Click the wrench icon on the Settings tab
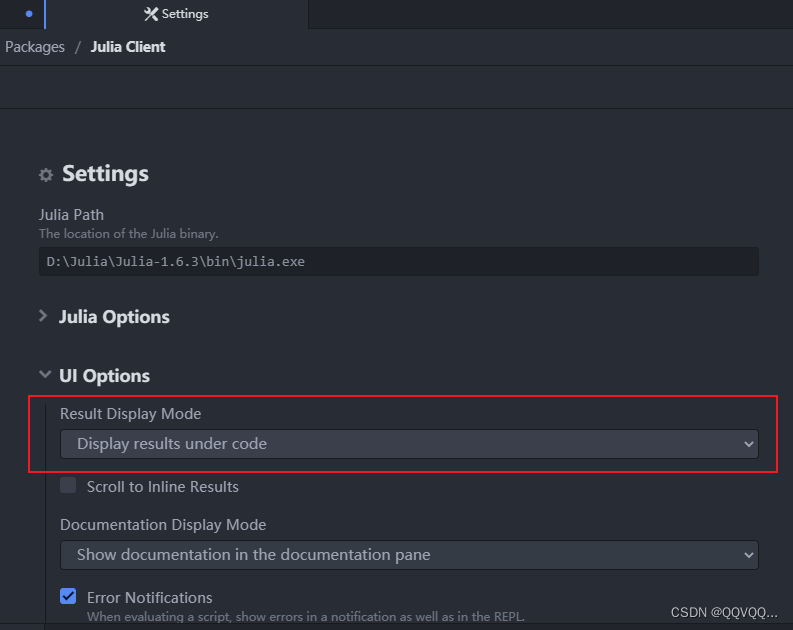793x630 pixels. 151,14
